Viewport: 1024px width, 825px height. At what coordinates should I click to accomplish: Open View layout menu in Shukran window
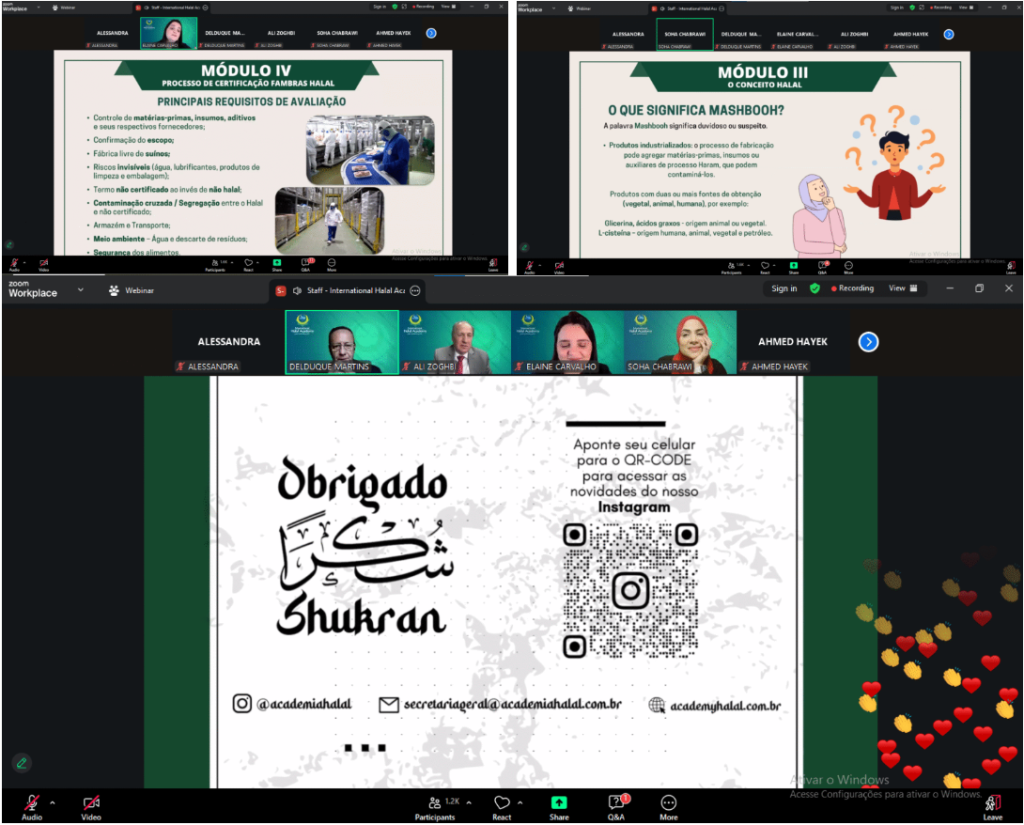[903, 289]
